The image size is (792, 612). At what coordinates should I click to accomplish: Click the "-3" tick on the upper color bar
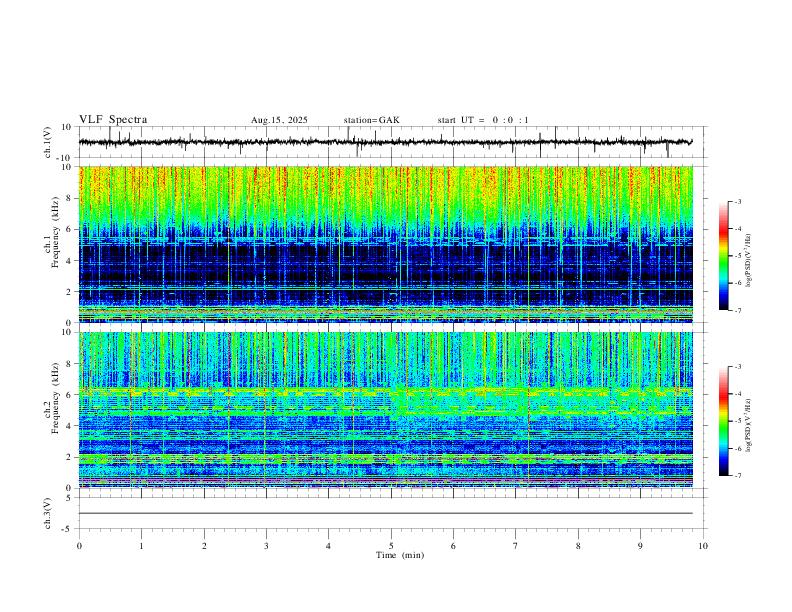tap(738, 201)
